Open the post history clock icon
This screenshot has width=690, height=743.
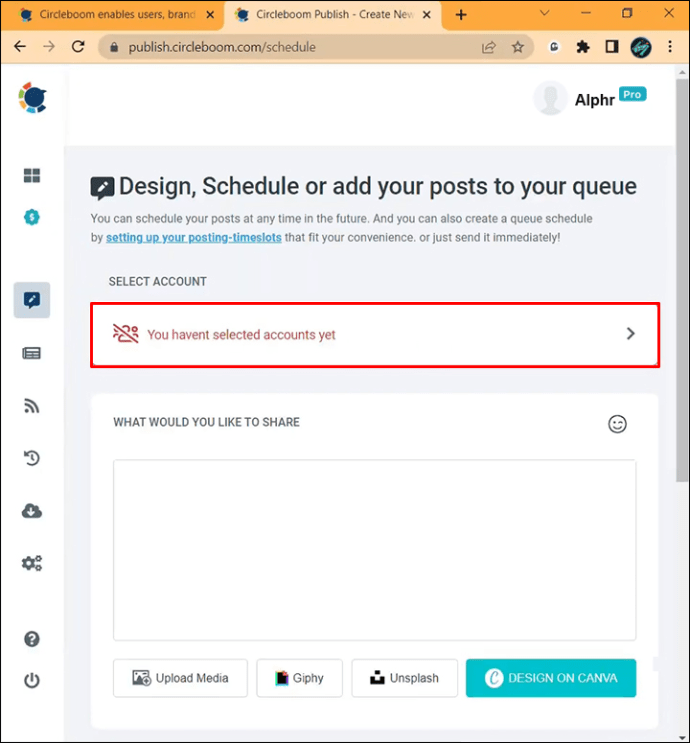(32, 458)
